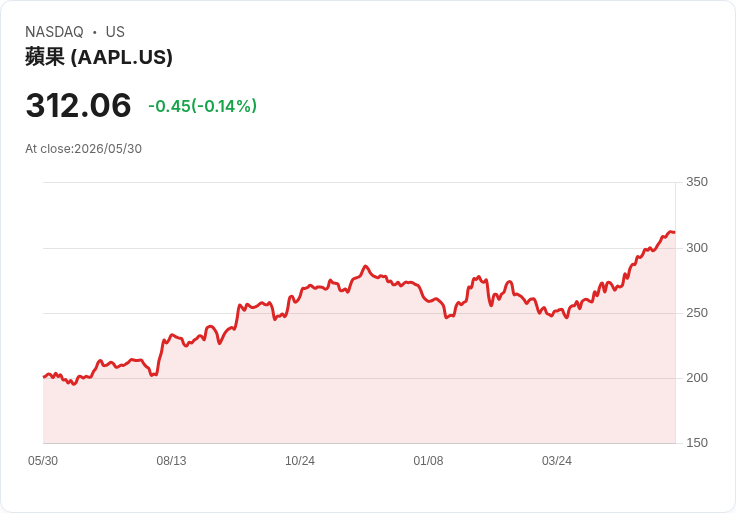The height and width of the screenshot is (513, 736).
Task: Click the latest endpoint of the price line
Action: click(x=675, y=232)
